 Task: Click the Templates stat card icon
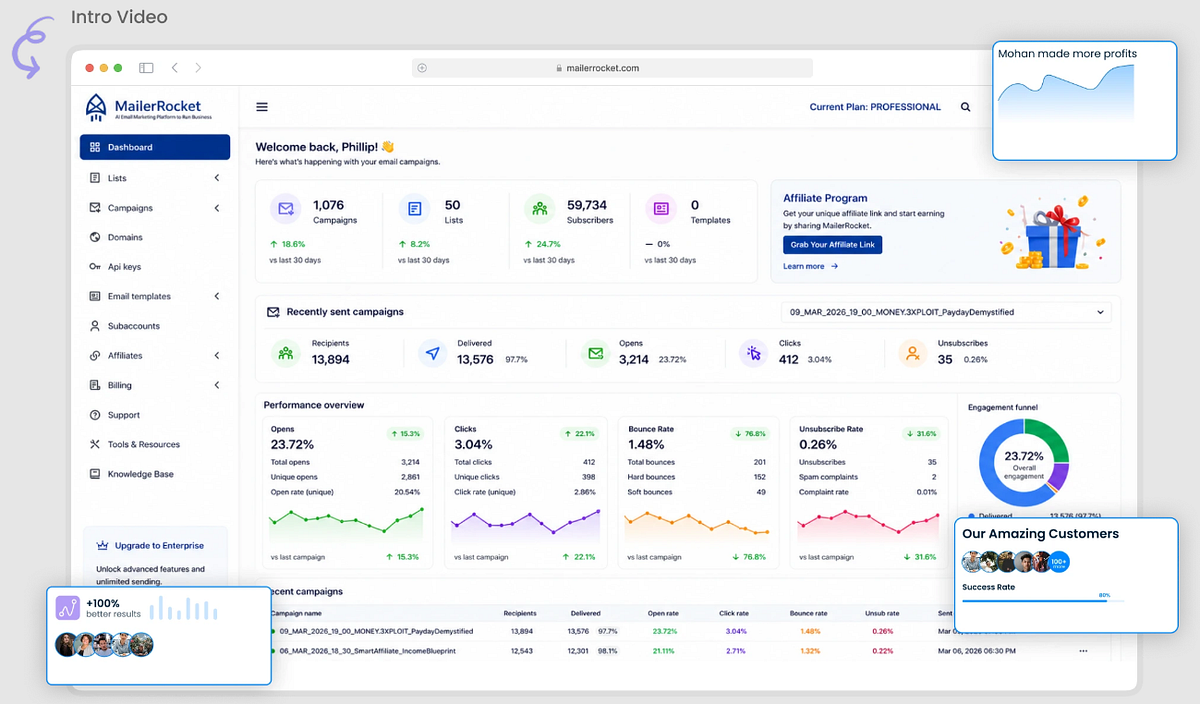click(x=661, y=209)
